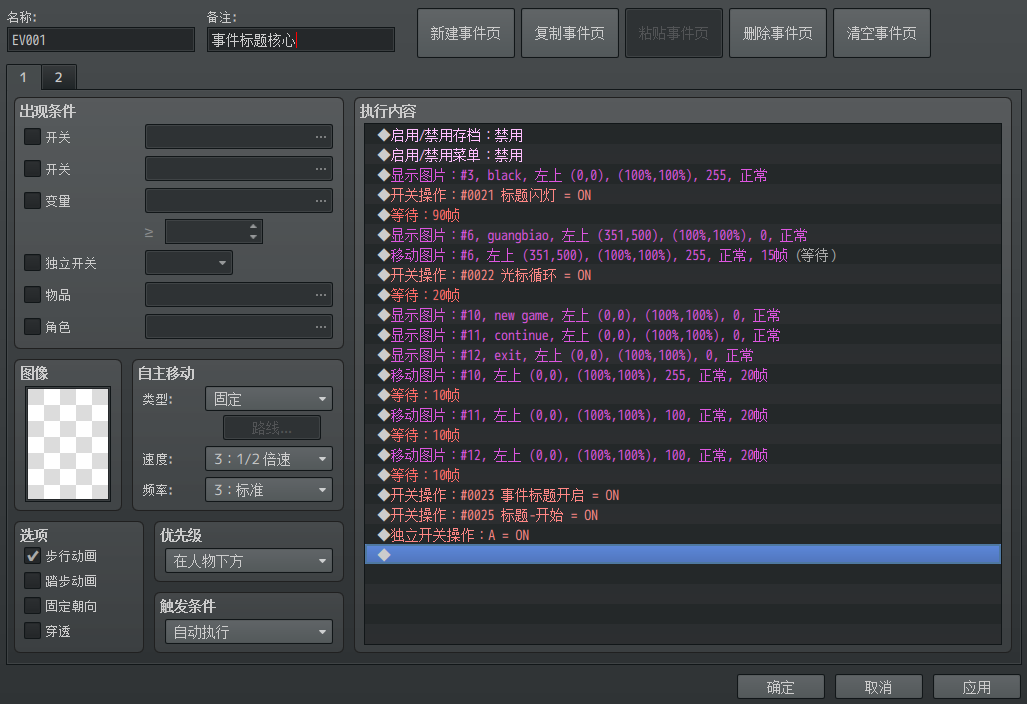
Task: Select 显示图片 #12 exit command
Action: 682,355
